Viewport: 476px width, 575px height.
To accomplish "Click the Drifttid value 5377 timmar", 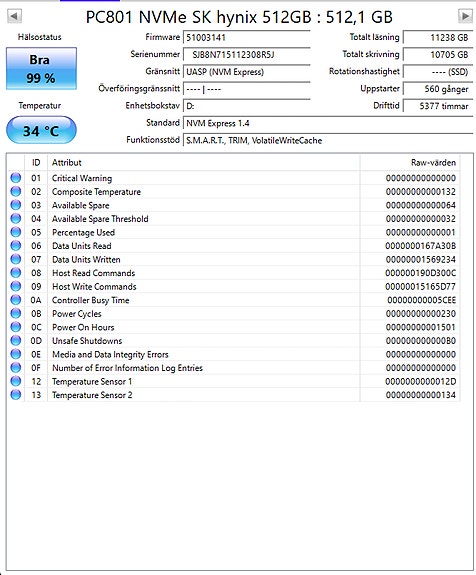I will 438,106.
